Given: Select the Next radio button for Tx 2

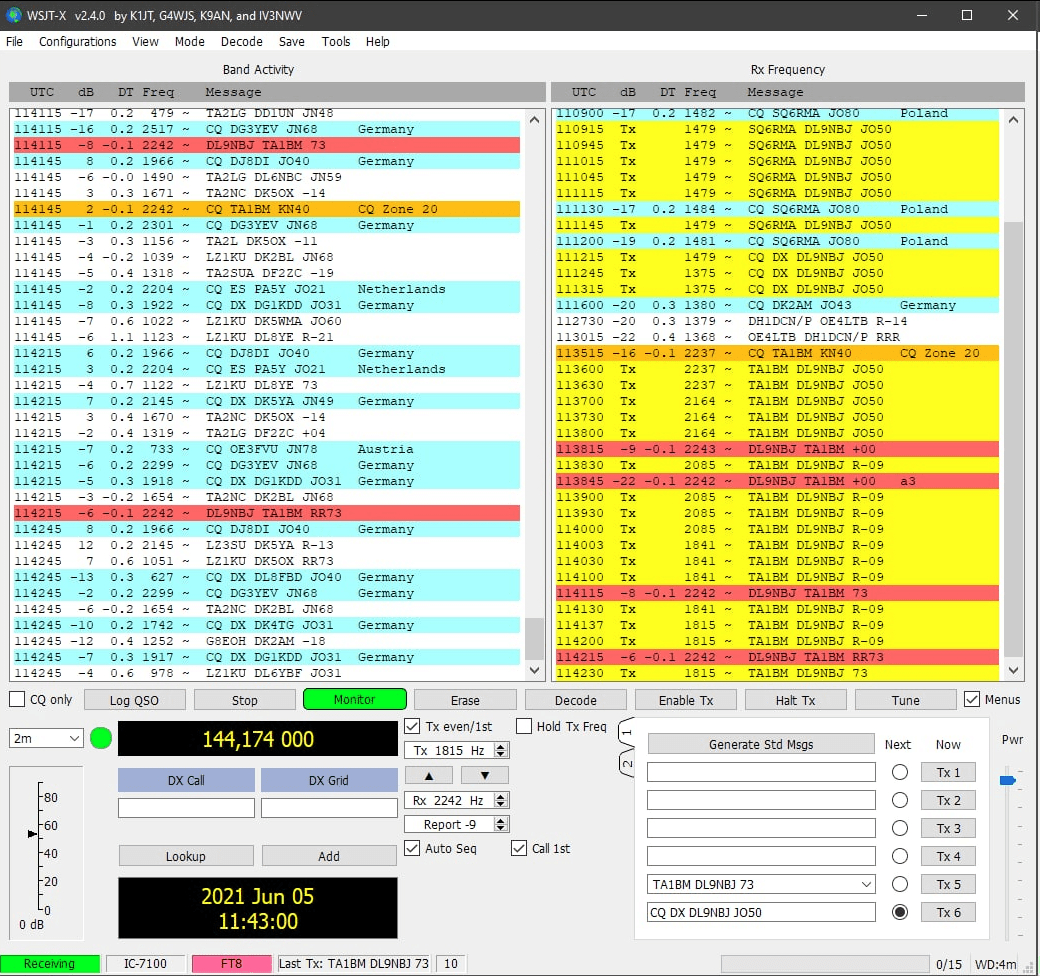Looking at the screenshot, I should (899, 800).
